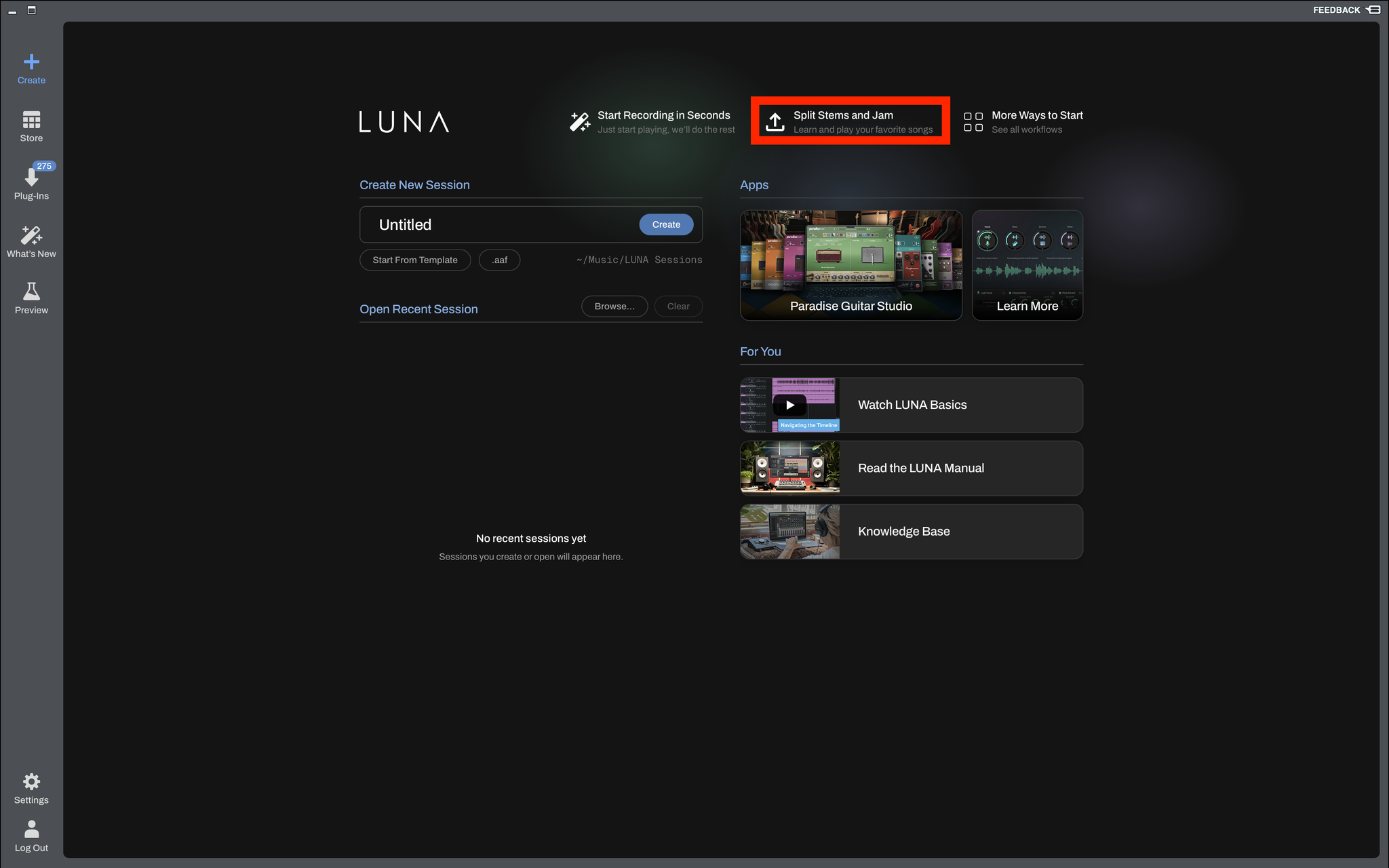
Task: Click the LUNA logo
Action: pyautogui.click(x=404, y=122)
